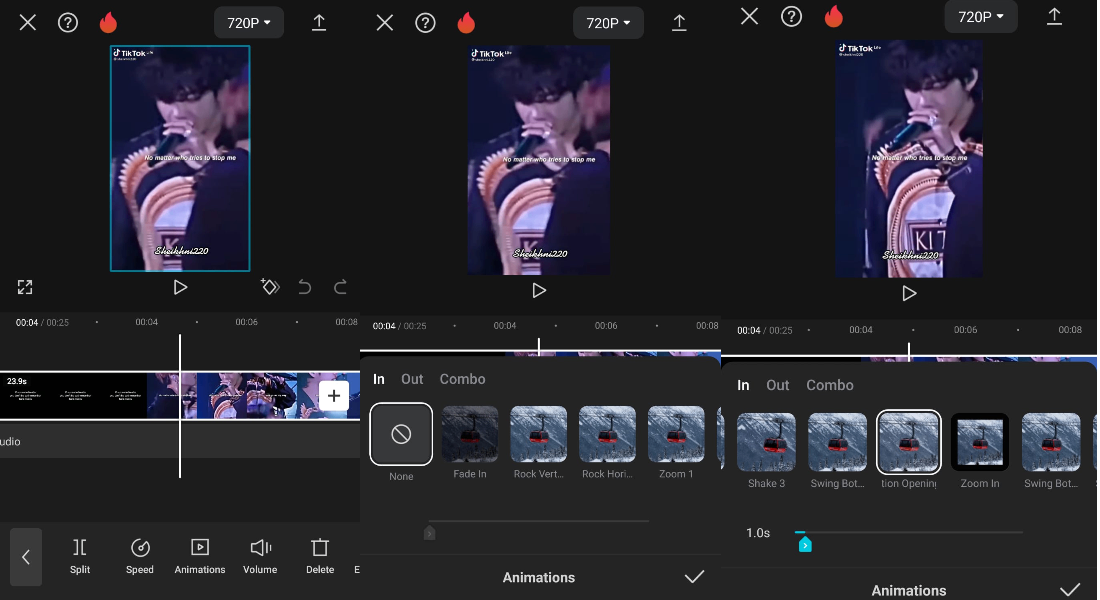Close the editor in the left screen
Screen dimensions: 1100x600
pos(27,22)
